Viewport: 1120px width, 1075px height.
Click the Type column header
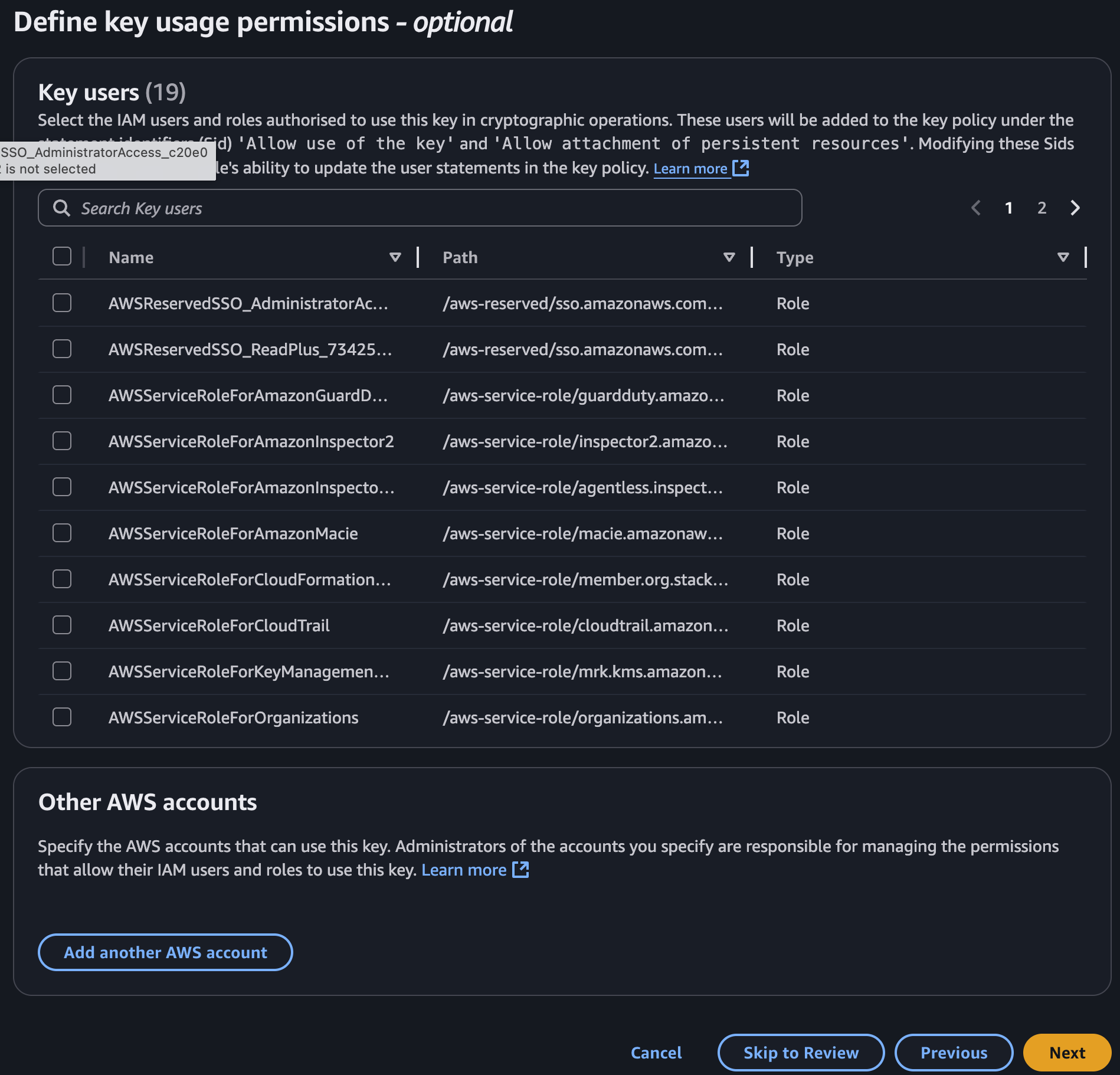(795, 257)
